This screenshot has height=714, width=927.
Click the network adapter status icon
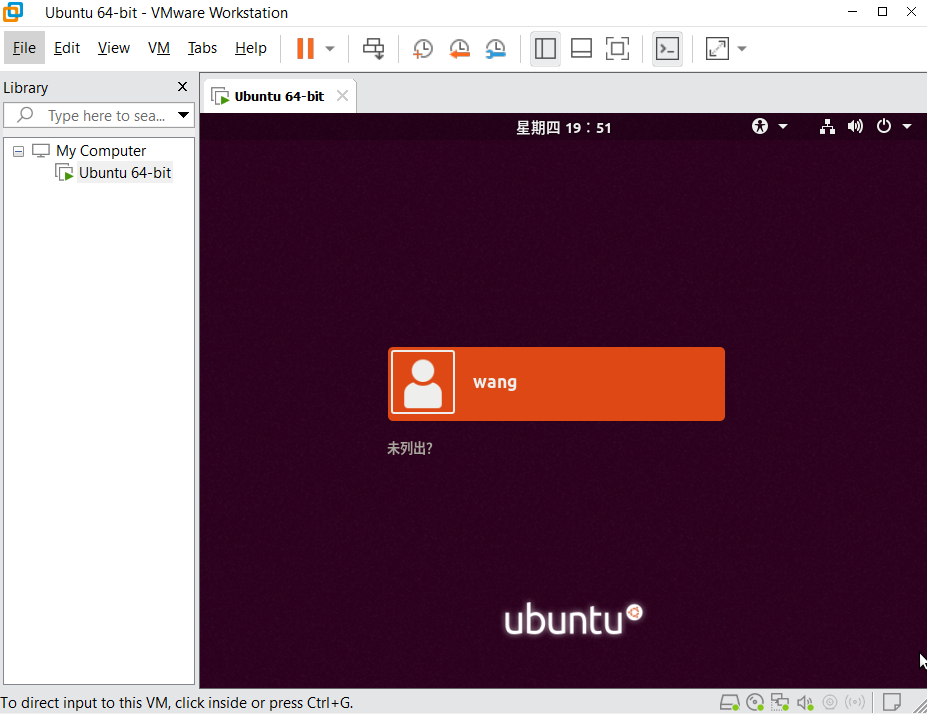(x=779, y=702)
